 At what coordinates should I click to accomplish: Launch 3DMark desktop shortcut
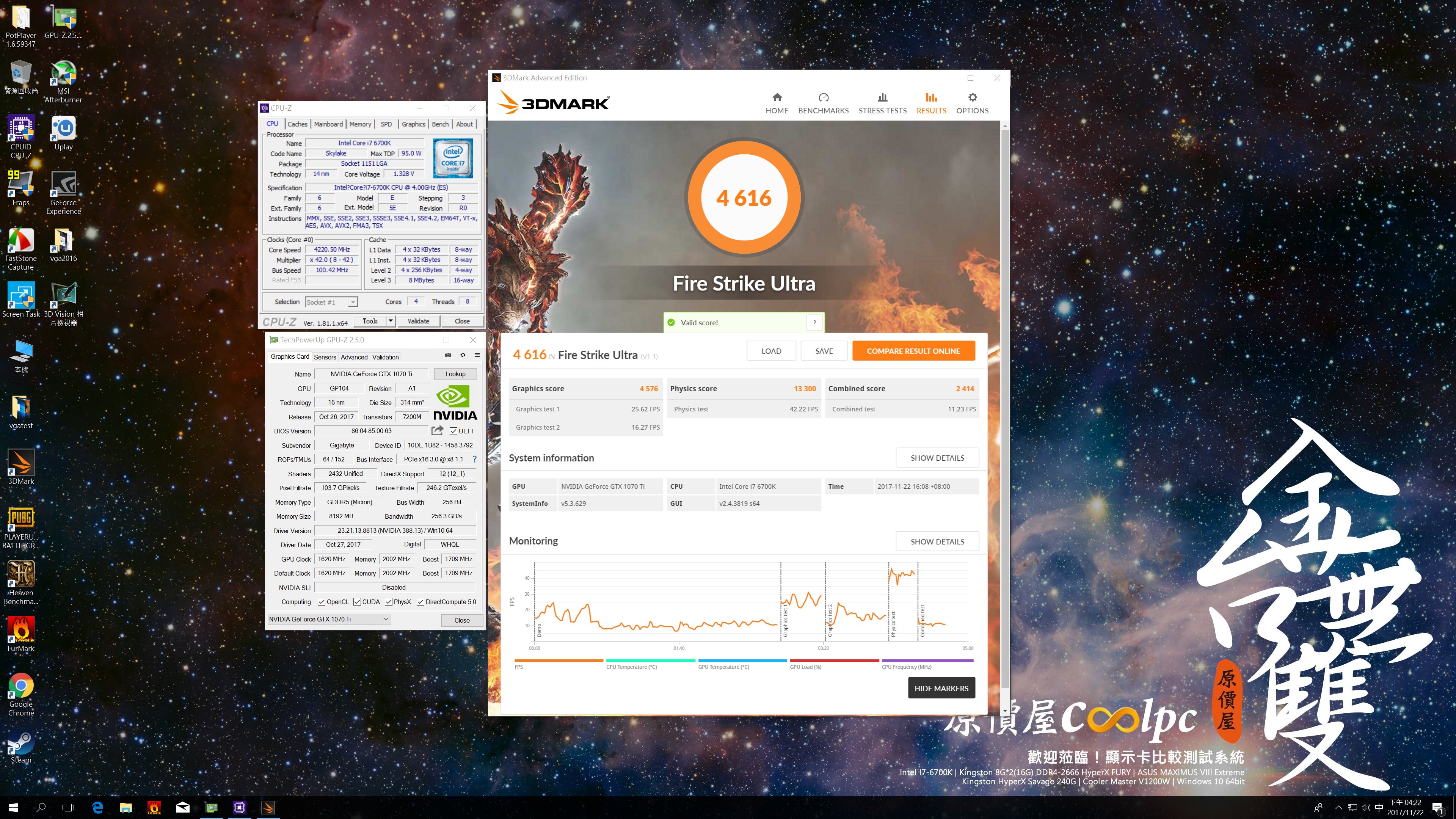[x=21, y=468]
